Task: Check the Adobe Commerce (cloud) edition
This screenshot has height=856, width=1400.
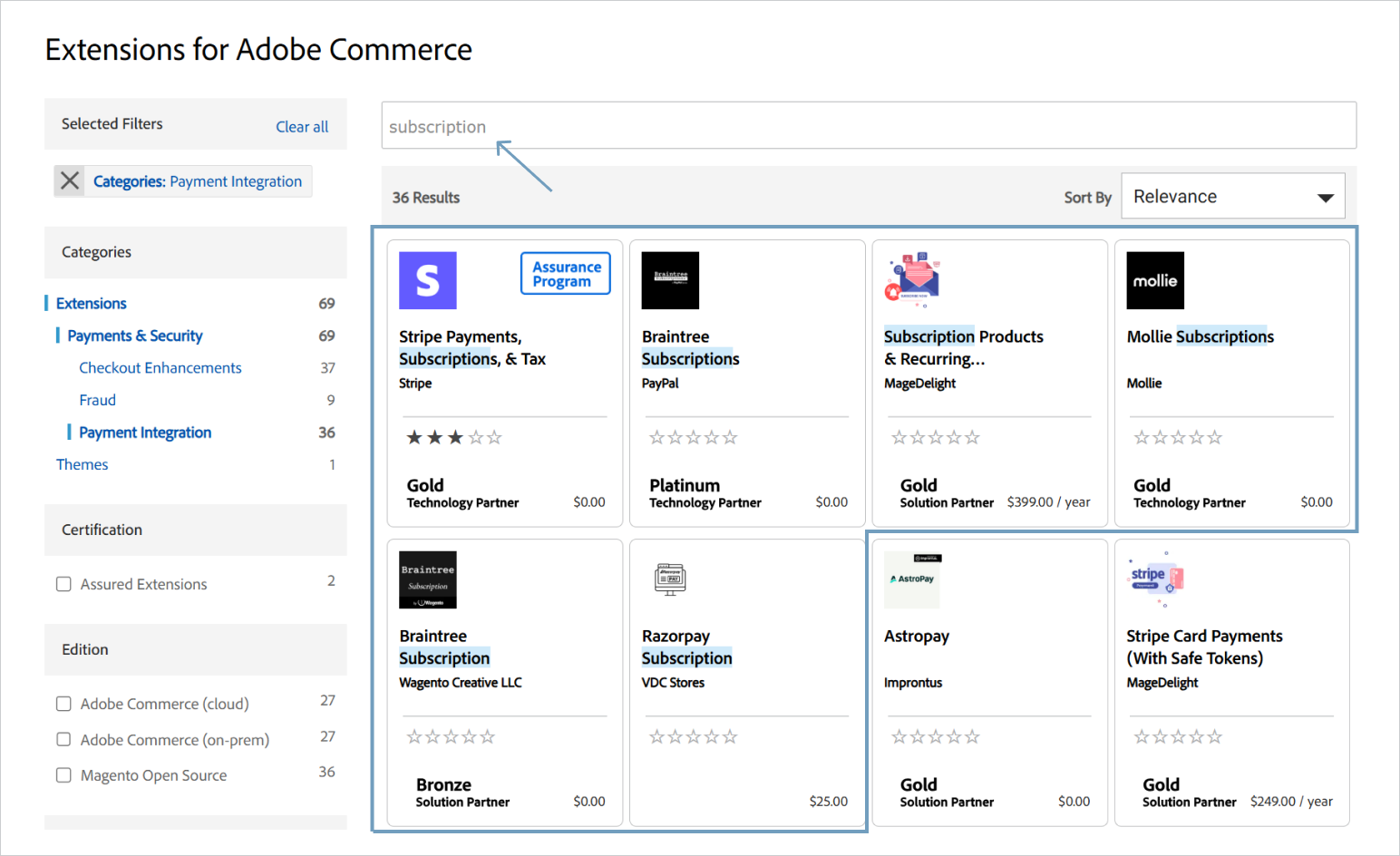Action: pyautogui.click(x=64, y=705)
